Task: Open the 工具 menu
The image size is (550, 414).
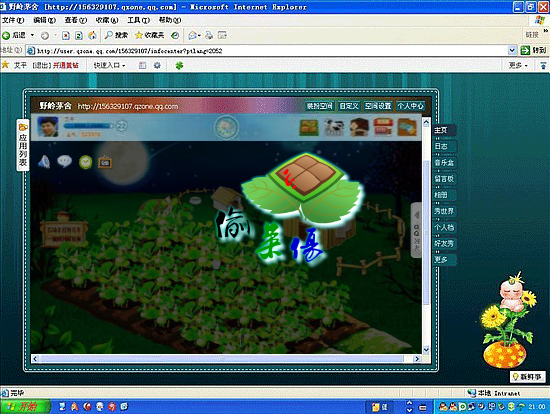Action: pos(138,20)
